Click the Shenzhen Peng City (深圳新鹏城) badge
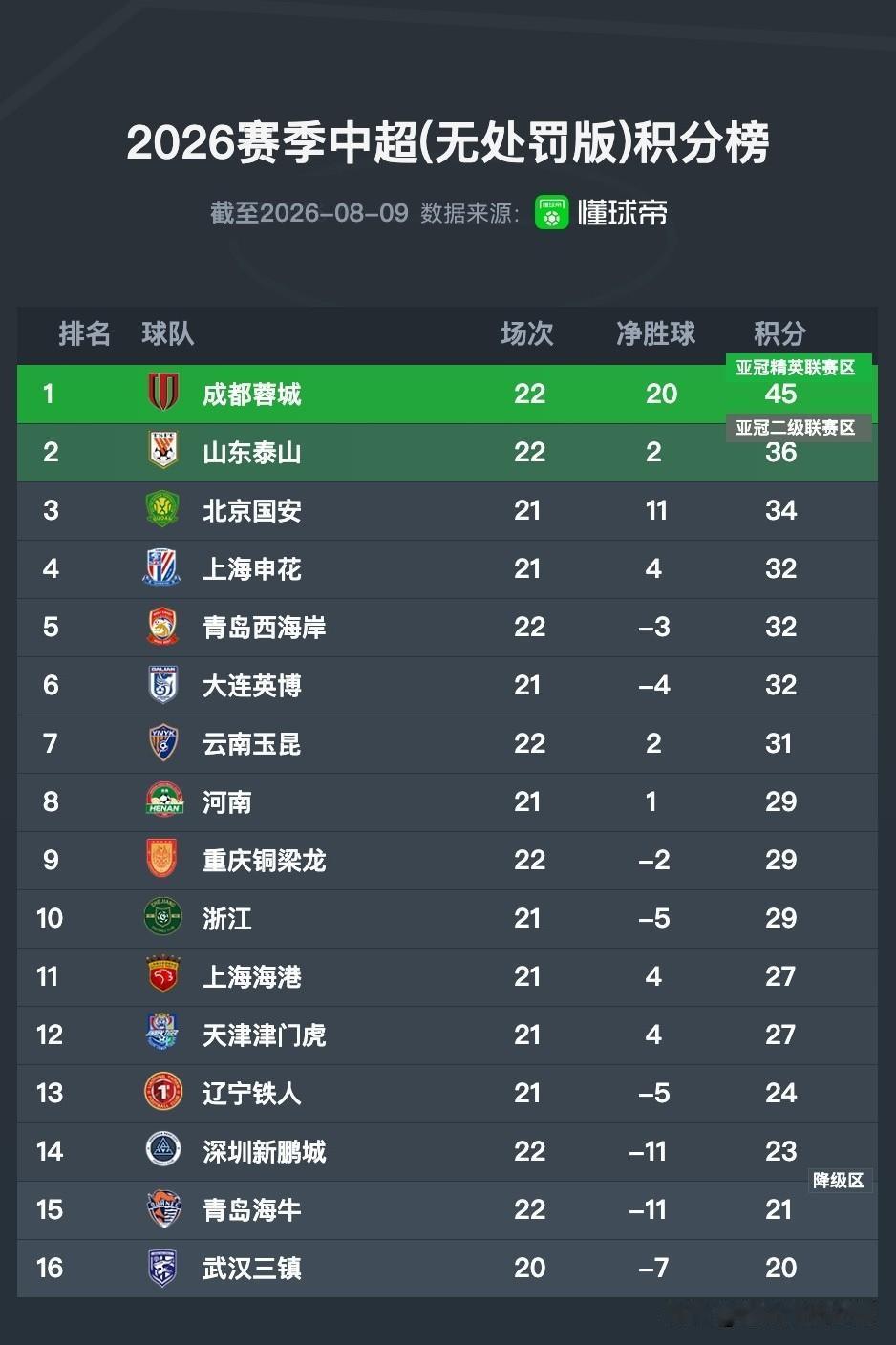This screenshot has width=896, height=1345. coord(163,1150)
